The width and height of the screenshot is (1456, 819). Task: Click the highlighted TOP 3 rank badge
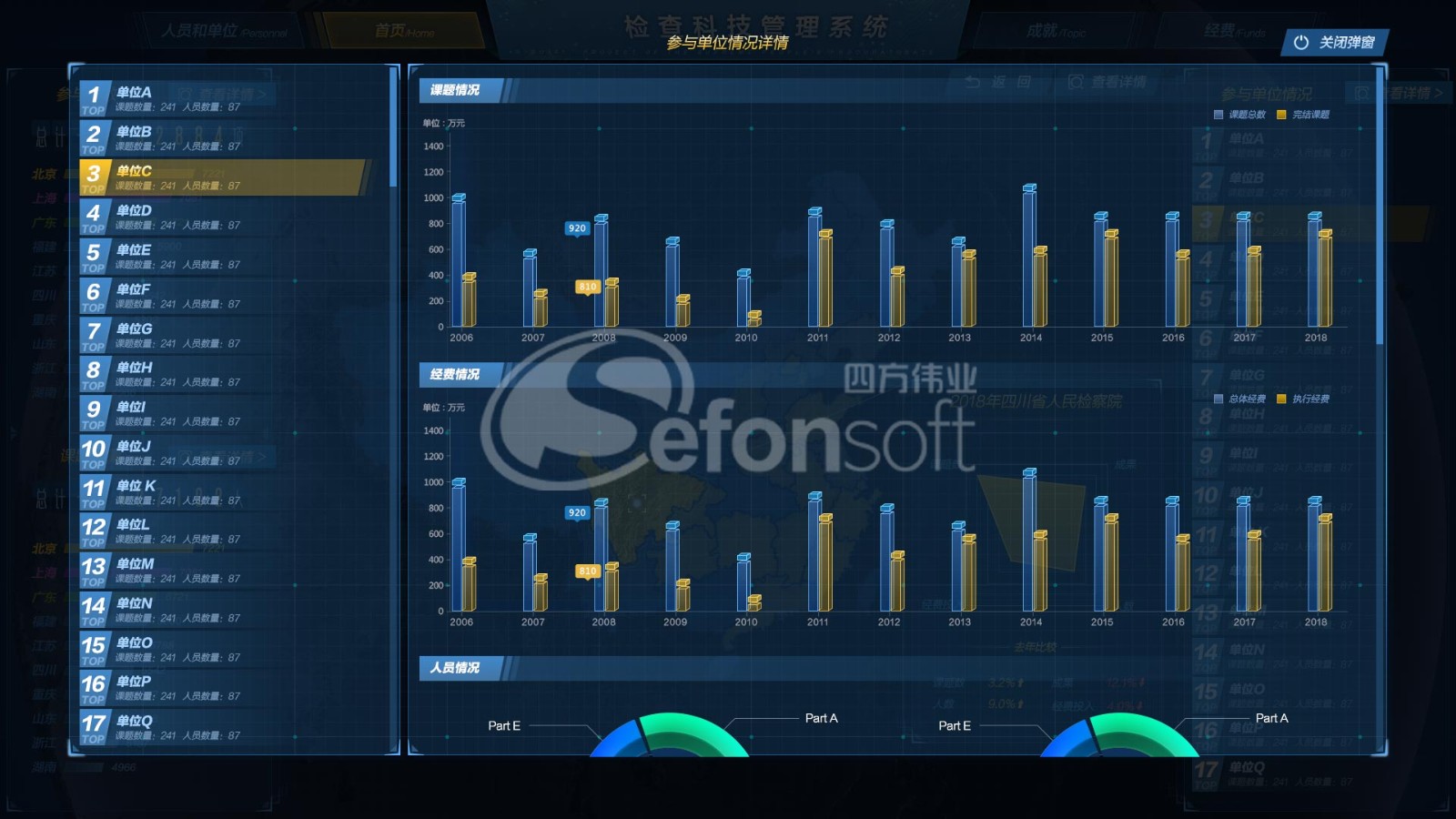[94, 177]
